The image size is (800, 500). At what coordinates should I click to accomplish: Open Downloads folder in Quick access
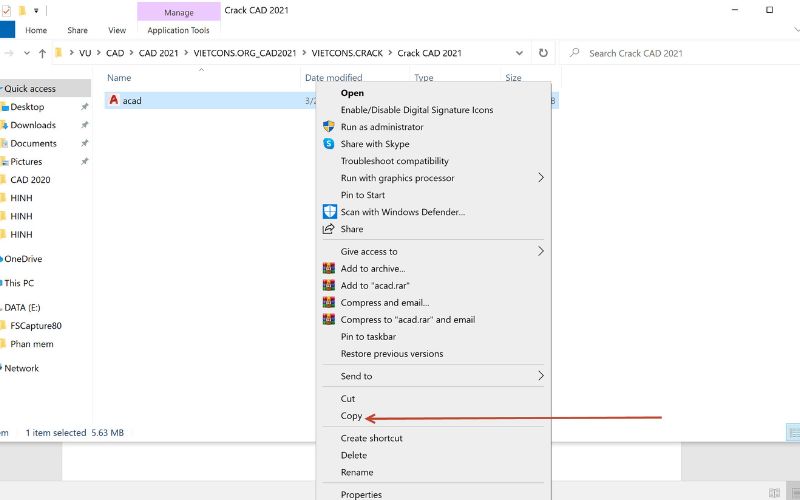[33, 125]
